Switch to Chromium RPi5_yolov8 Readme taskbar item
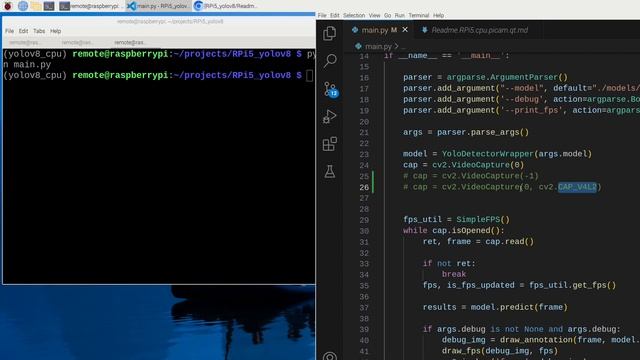The width and height of the screenshot is (640, 360). coord(225,6)
